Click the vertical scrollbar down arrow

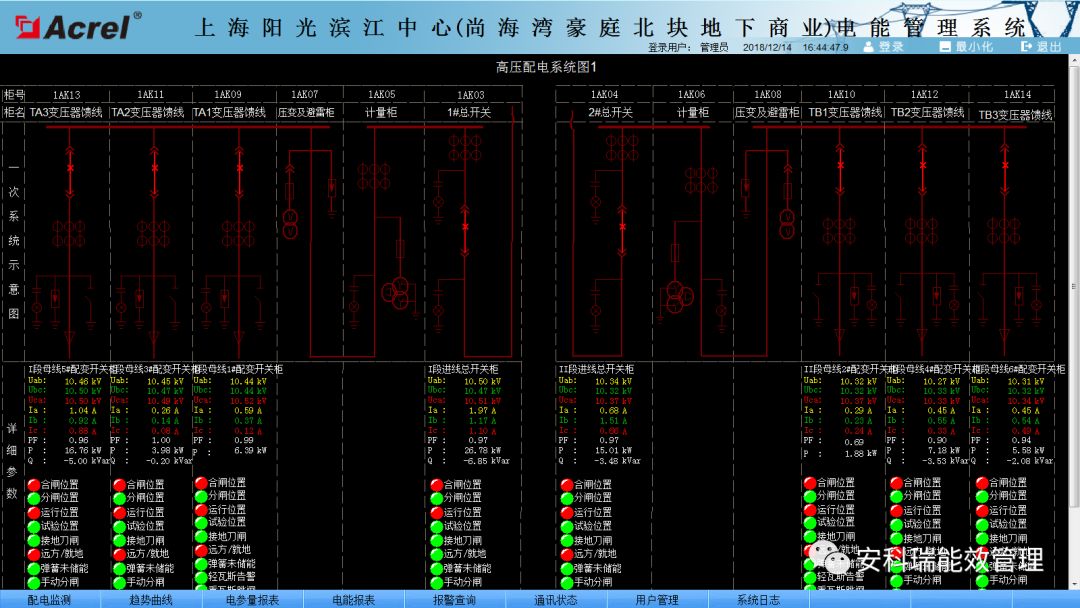coord(1074,584)
